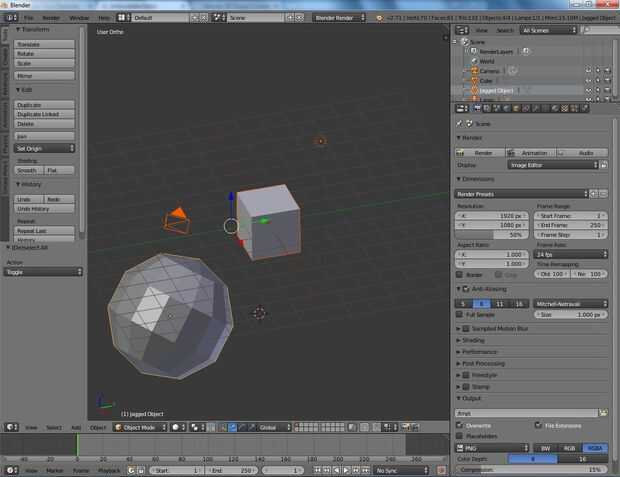Click the Duplicate Linked button
The image size is (620, 477).
point(44,114)
